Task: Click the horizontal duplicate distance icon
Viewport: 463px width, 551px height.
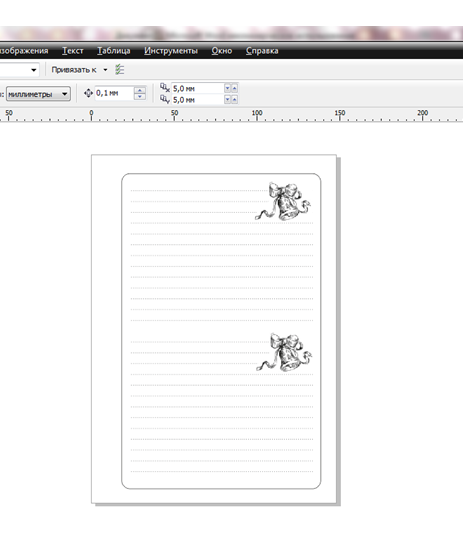Action: (x=165, y=87)
